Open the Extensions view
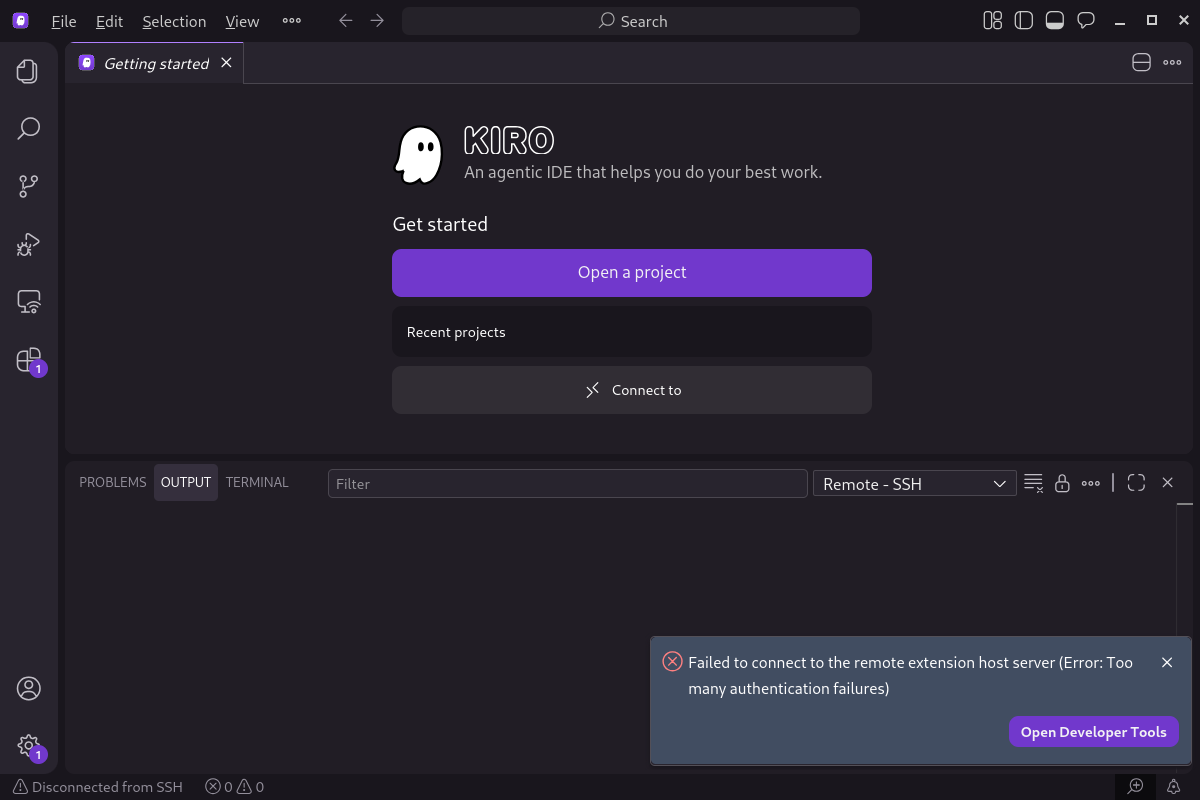The width and height of the screenshot is (1200, 800). 28,360
